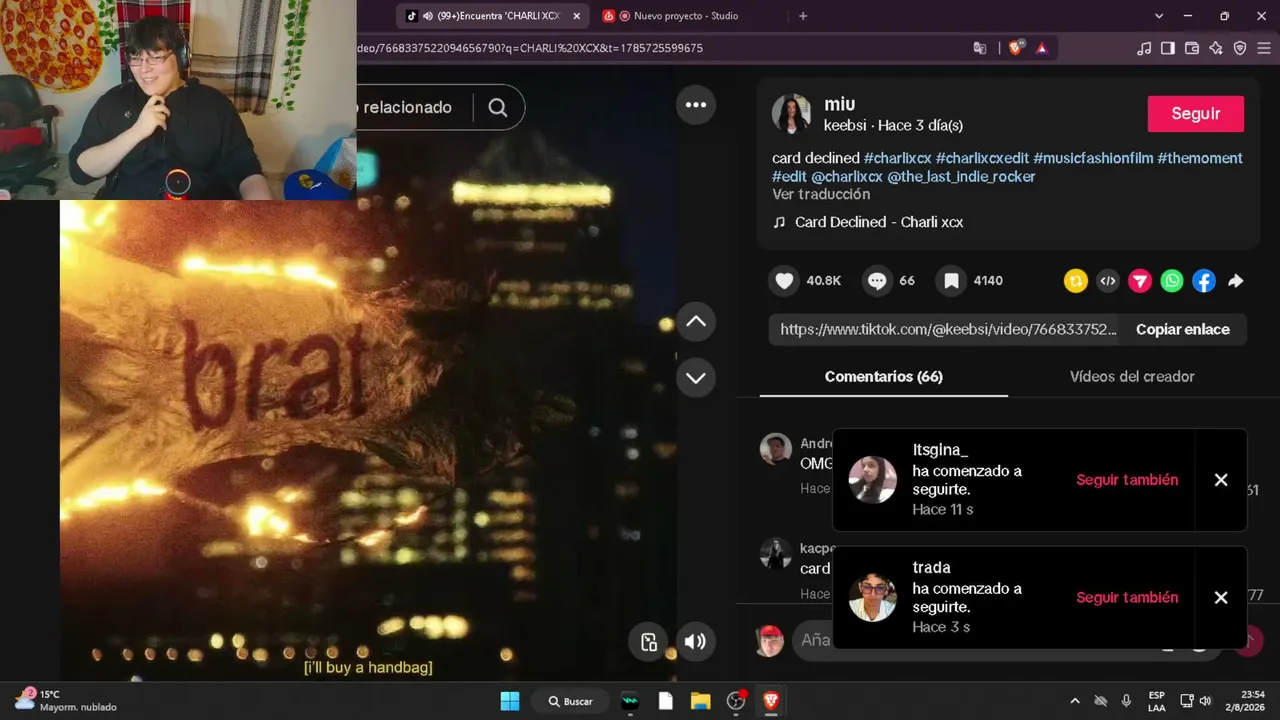Follow Itsgina_ back with Seguir también
The image size is (1280, 720).
[x=1127, y=480]
